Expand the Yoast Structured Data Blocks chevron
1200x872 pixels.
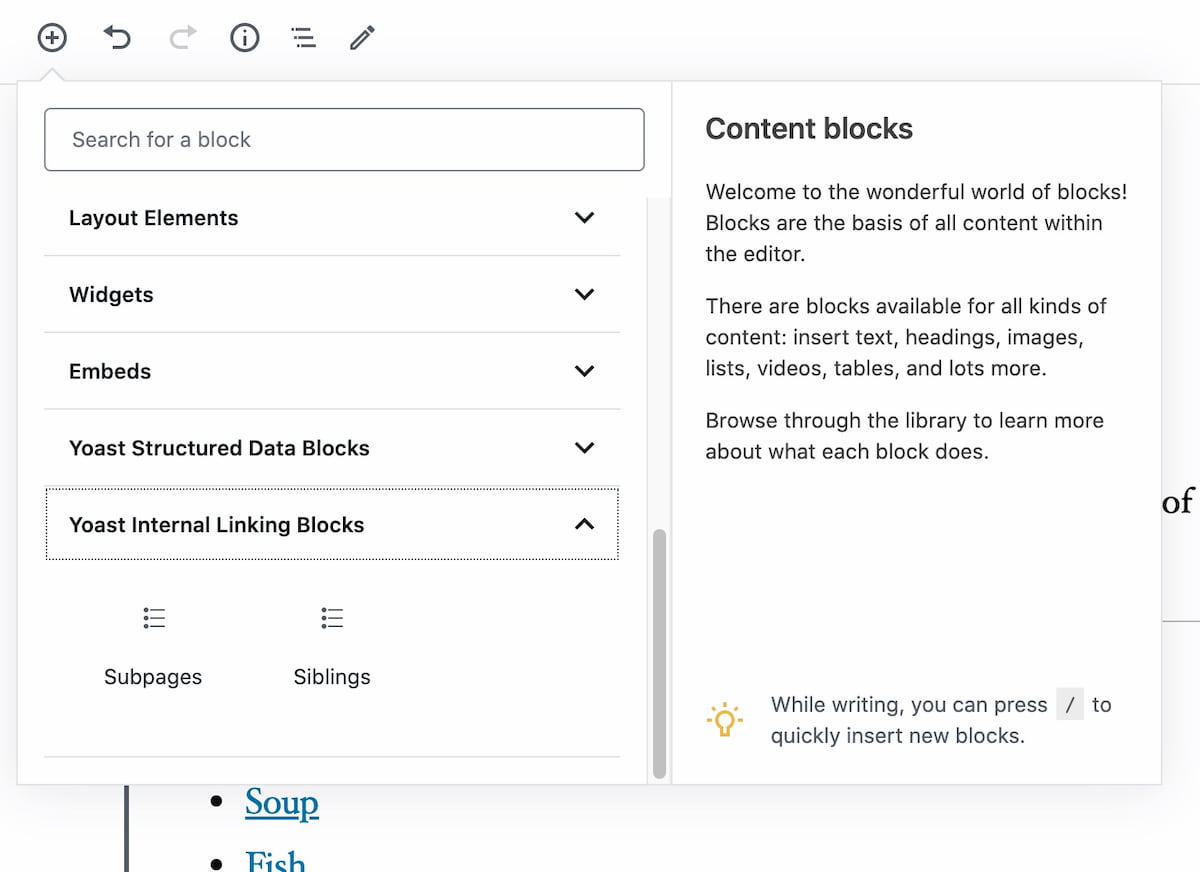pos(585,448)
